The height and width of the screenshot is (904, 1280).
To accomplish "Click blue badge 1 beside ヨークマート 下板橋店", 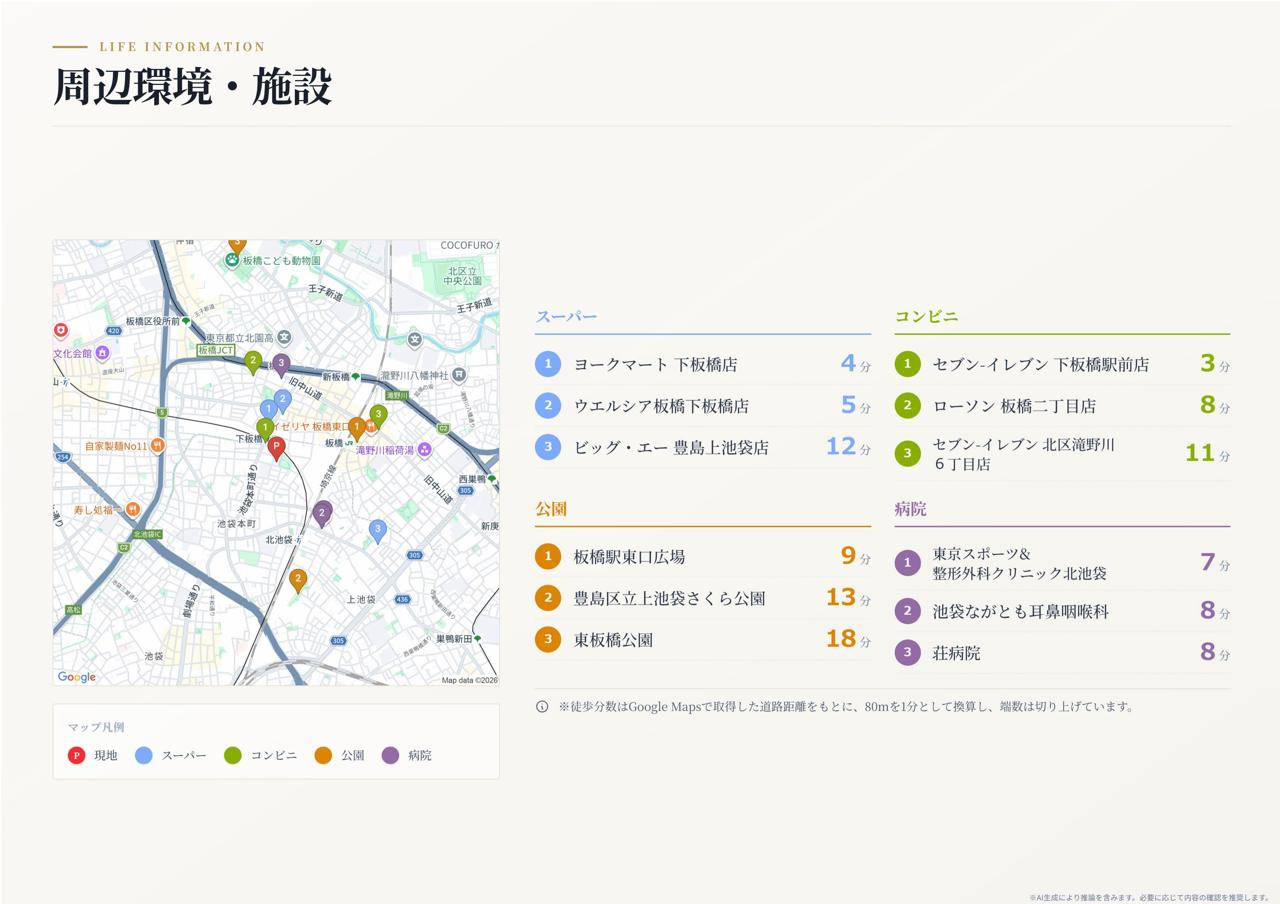I will pos(548,364).
